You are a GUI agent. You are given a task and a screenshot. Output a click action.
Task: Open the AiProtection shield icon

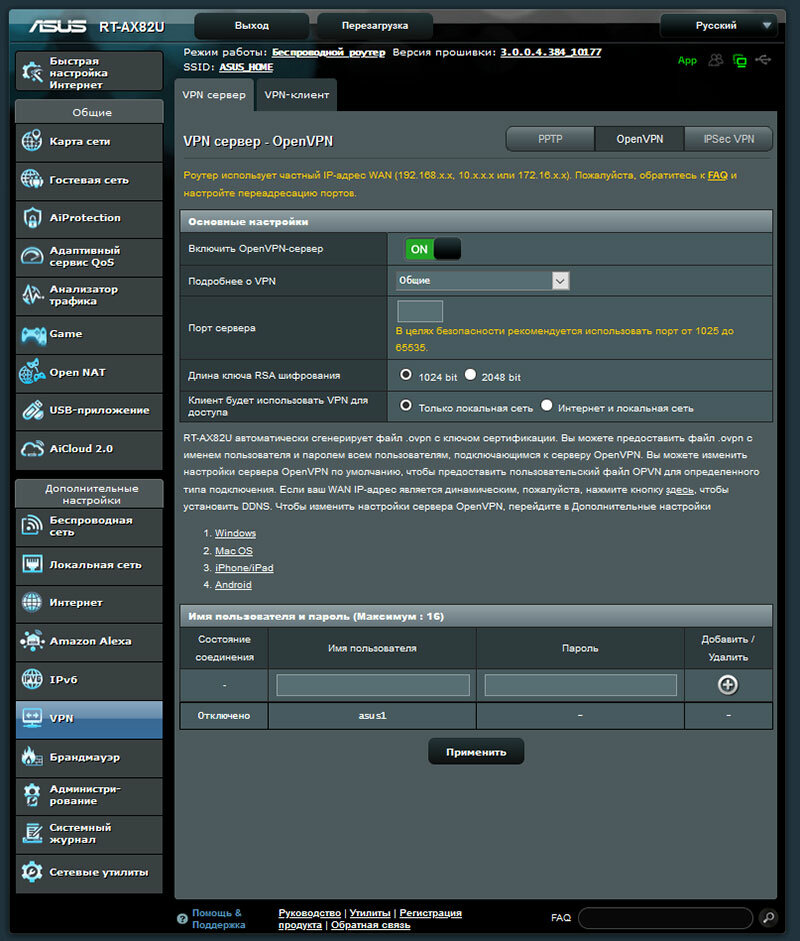click(32, 218)
